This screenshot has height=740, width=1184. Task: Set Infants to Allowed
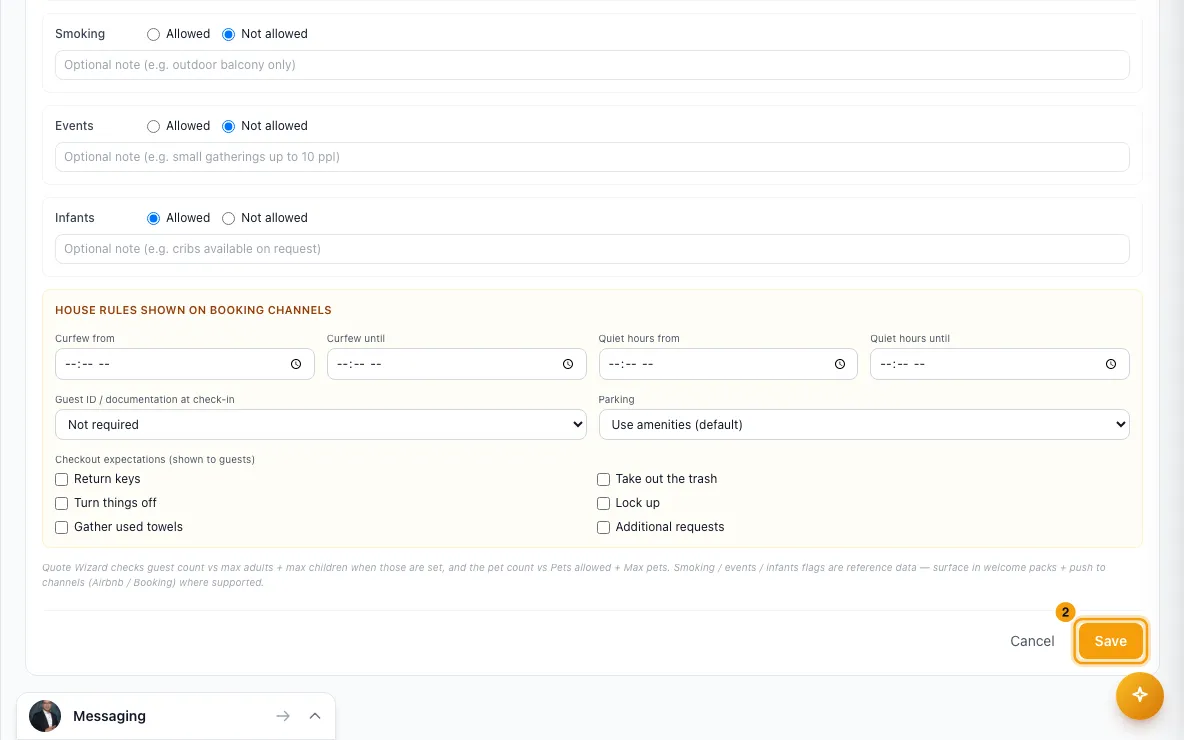click(x=153, y=218)
